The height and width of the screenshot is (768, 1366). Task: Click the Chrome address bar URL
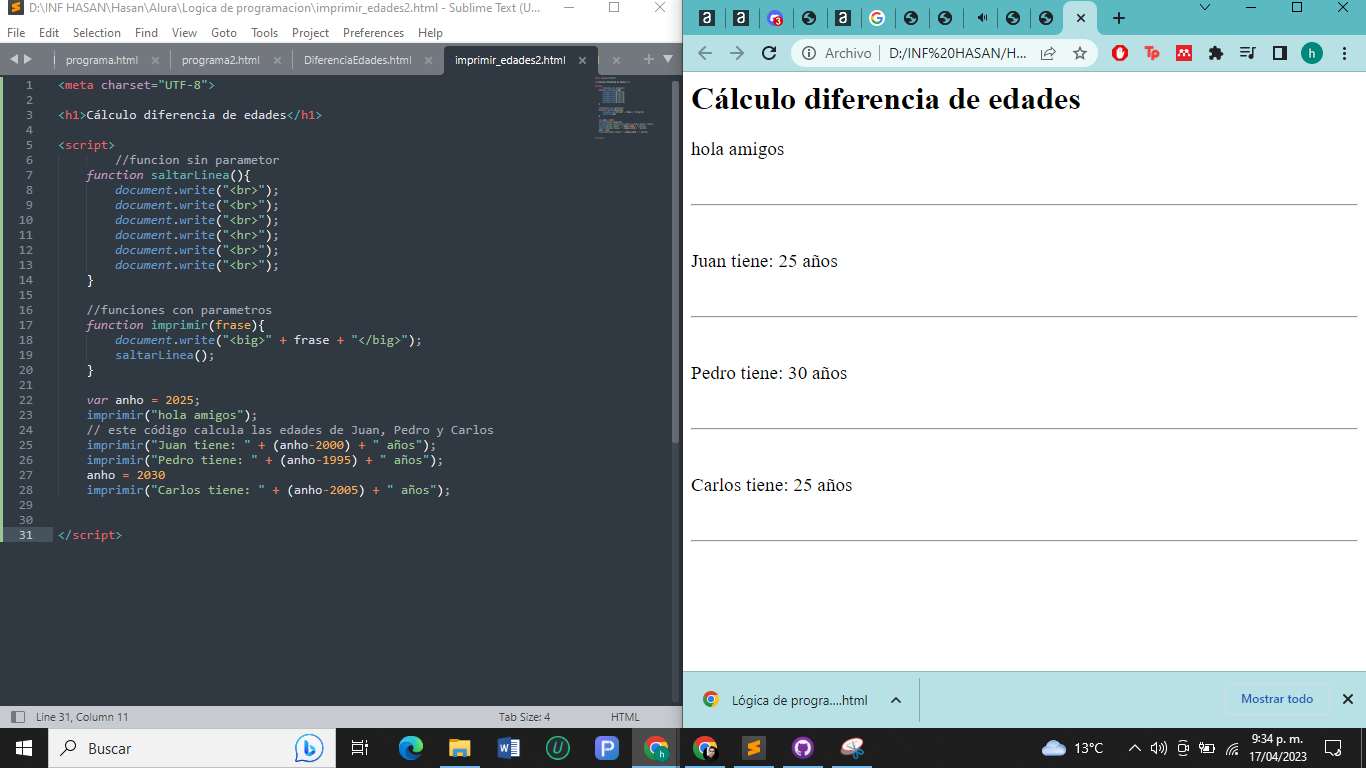pyautogui.click(x=958, y=53)
